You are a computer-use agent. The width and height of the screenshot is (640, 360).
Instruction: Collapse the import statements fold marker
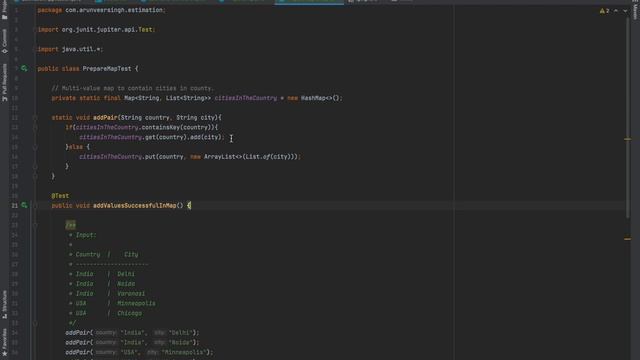pyautogui.click(x=35, y=29)
